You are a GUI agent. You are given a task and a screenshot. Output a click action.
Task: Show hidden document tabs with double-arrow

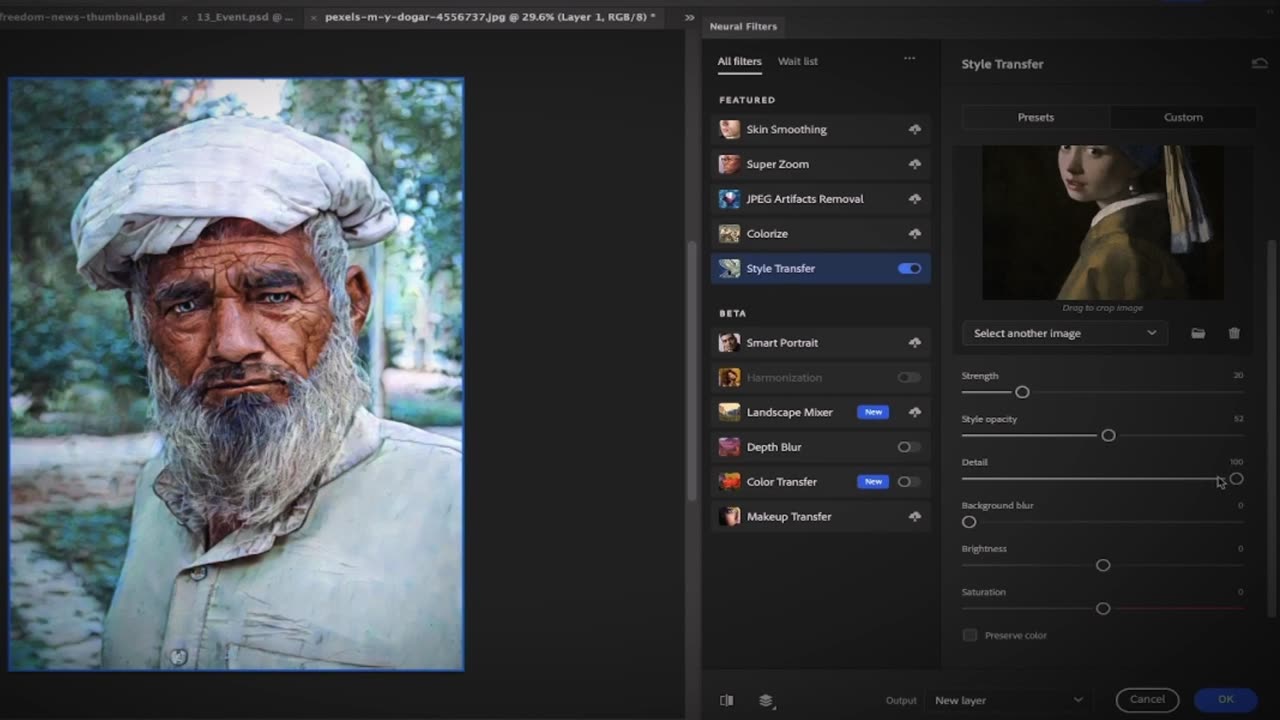click(689, 17)
